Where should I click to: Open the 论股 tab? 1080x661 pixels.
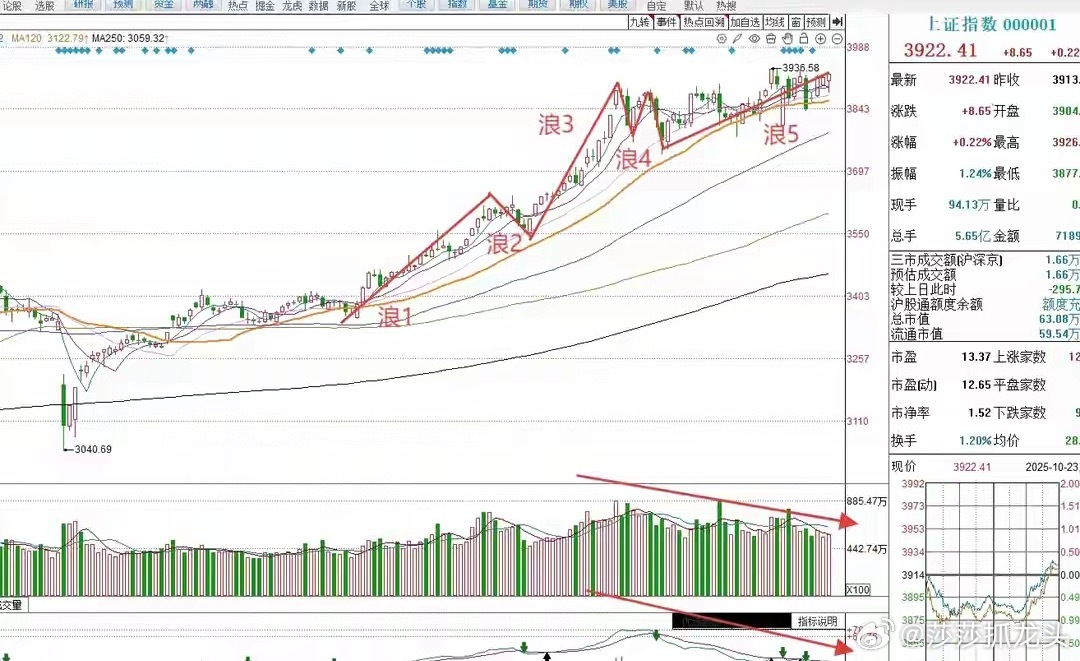(12, 6)
